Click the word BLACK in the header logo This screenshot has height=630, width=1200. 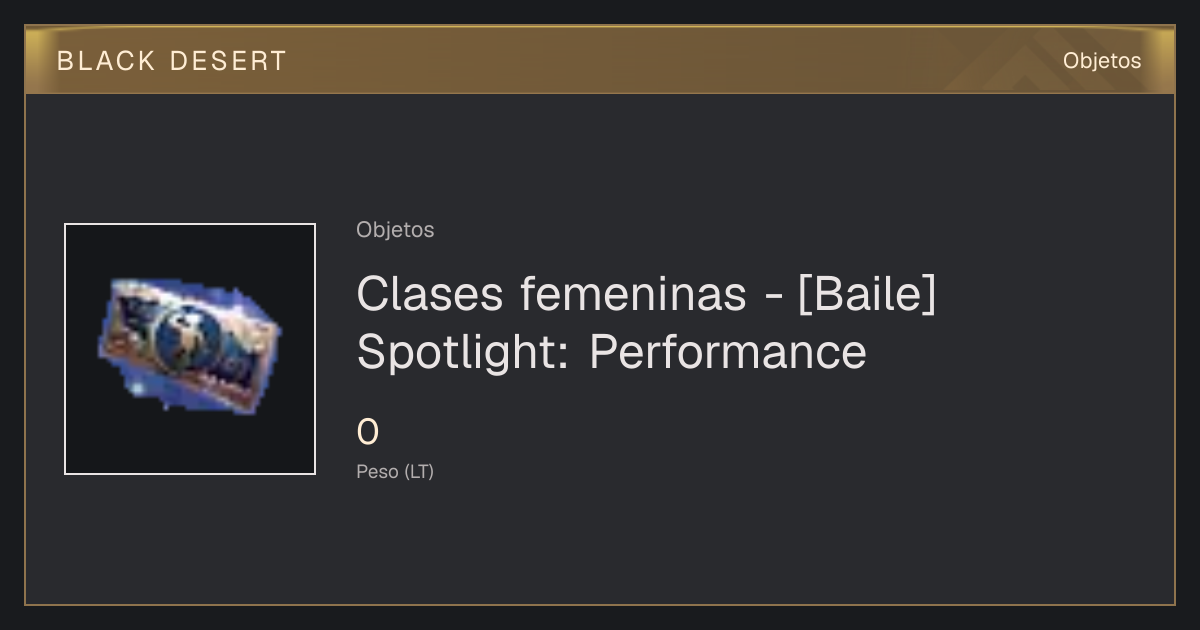(x=106, y=61)
